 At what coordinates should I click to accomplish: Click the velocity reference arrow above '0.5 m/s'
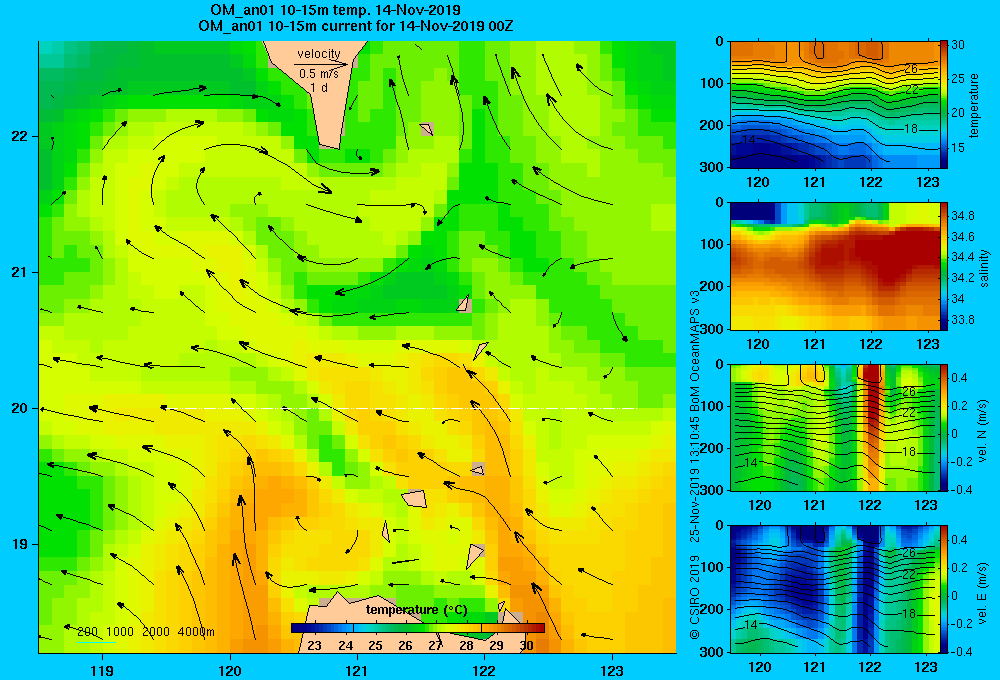tap(321, 64)
